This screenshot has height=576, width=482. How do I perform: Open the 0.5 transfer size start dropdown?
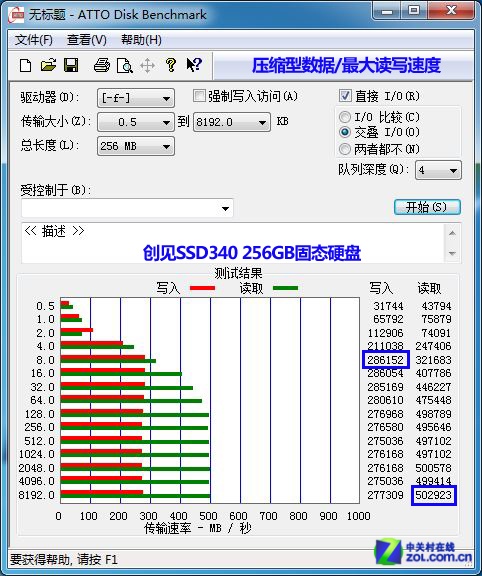136,122
